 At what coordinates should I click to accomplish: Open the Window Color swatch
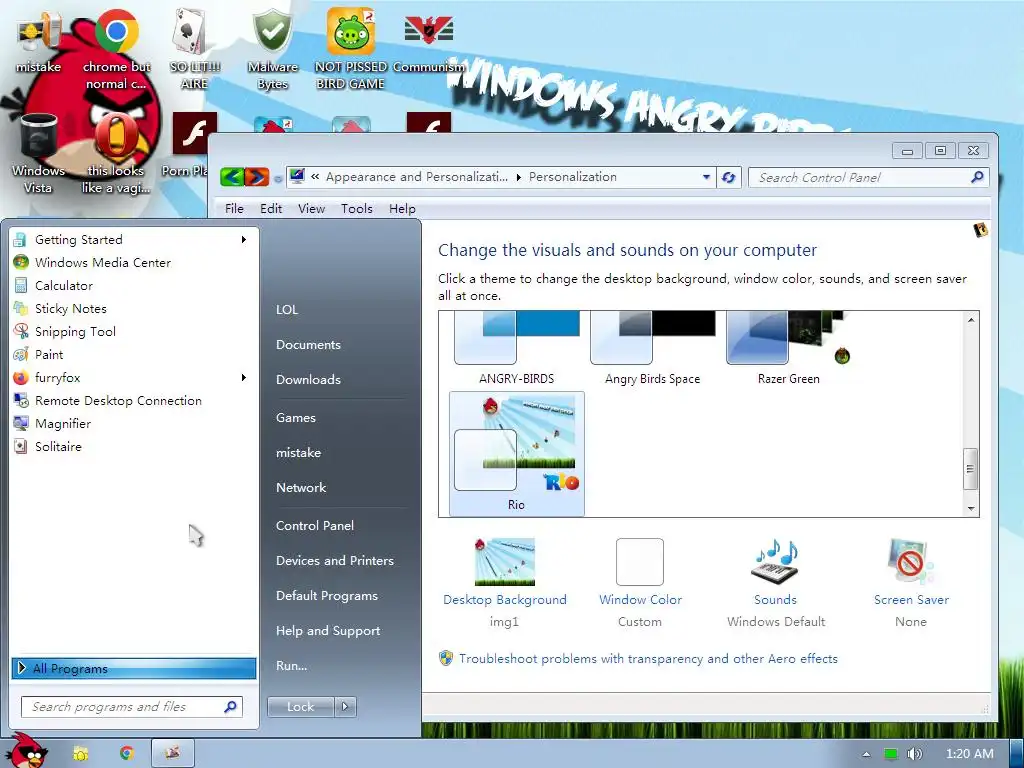[640, 562]
